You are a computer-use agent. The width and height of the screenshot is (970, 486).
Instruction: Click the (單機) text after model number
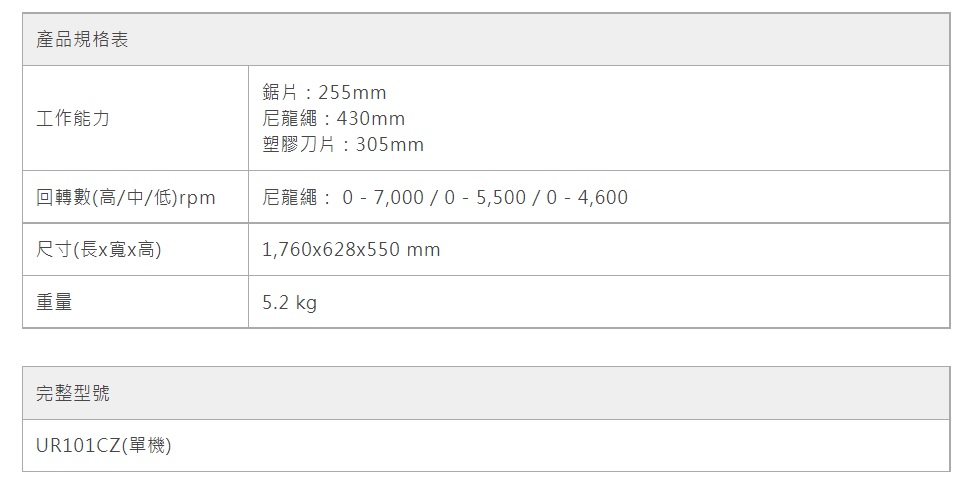(146, 446)
